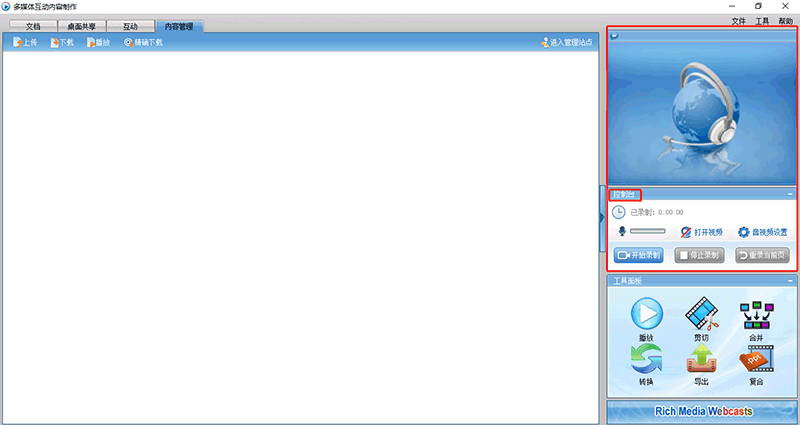Click 下载 download in the toolbar
Image resolution: width=800 pixels, height=425 pixels.
click(62, 43)
